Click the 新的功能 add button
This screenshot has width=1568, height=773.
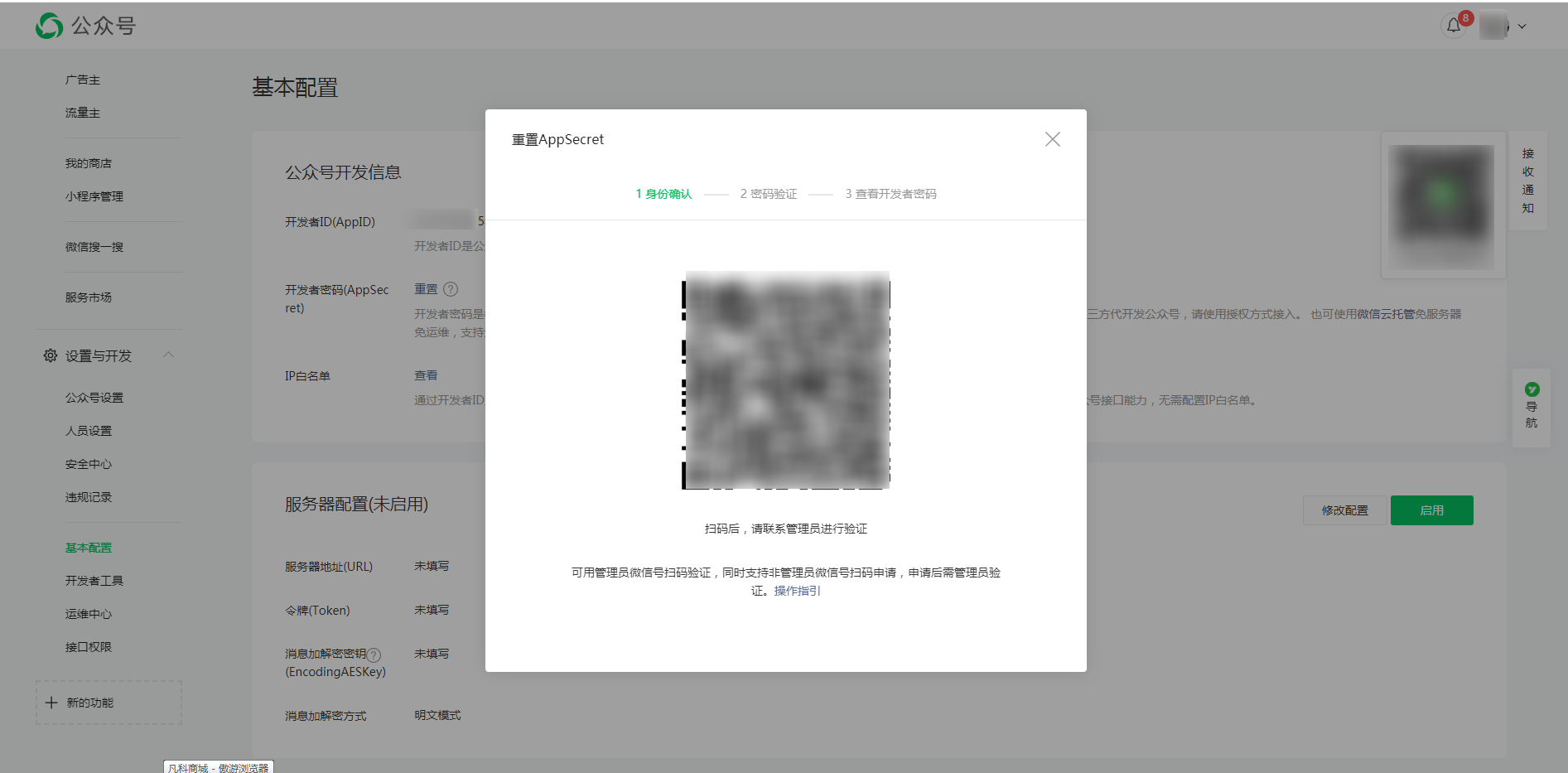(x=109, y=703)
